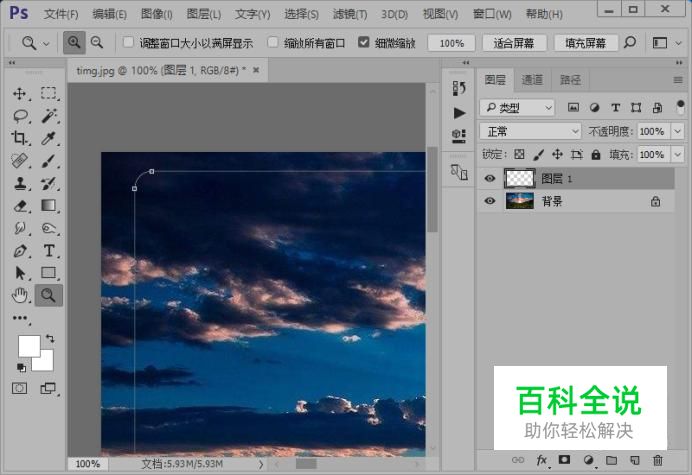Click the 适合屏幕 button
Screen dimensions: 692x475
[514, 43]
